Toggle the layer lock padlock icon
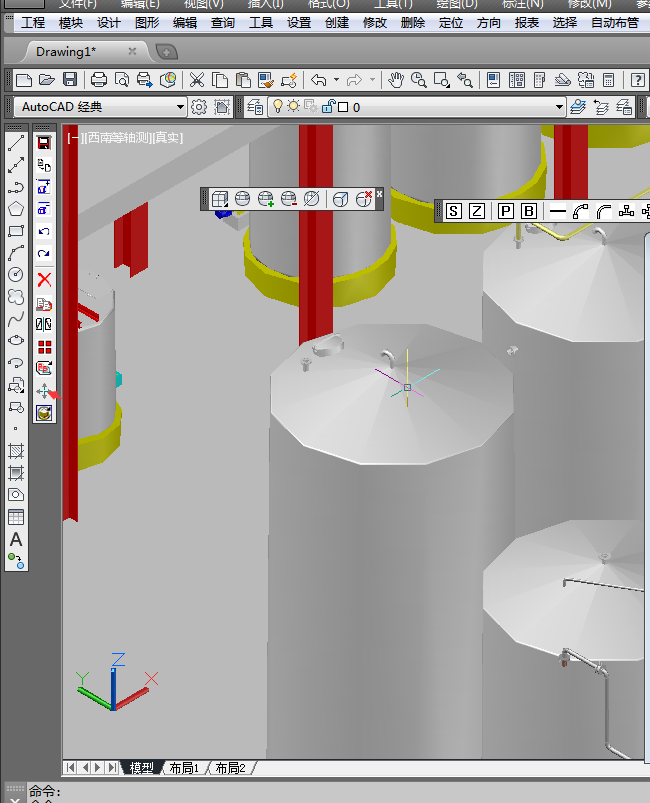This screenshot has width=650, height=803. [325, 107]
